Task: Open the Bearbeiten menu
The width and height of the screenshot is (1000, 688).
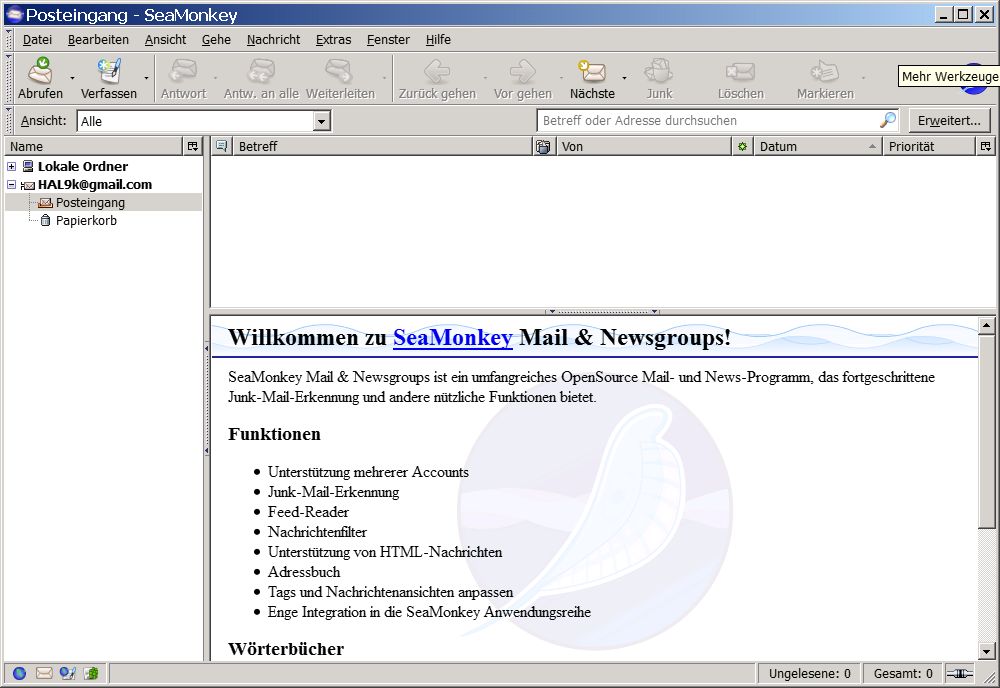Action: click(x=98, y=40)
